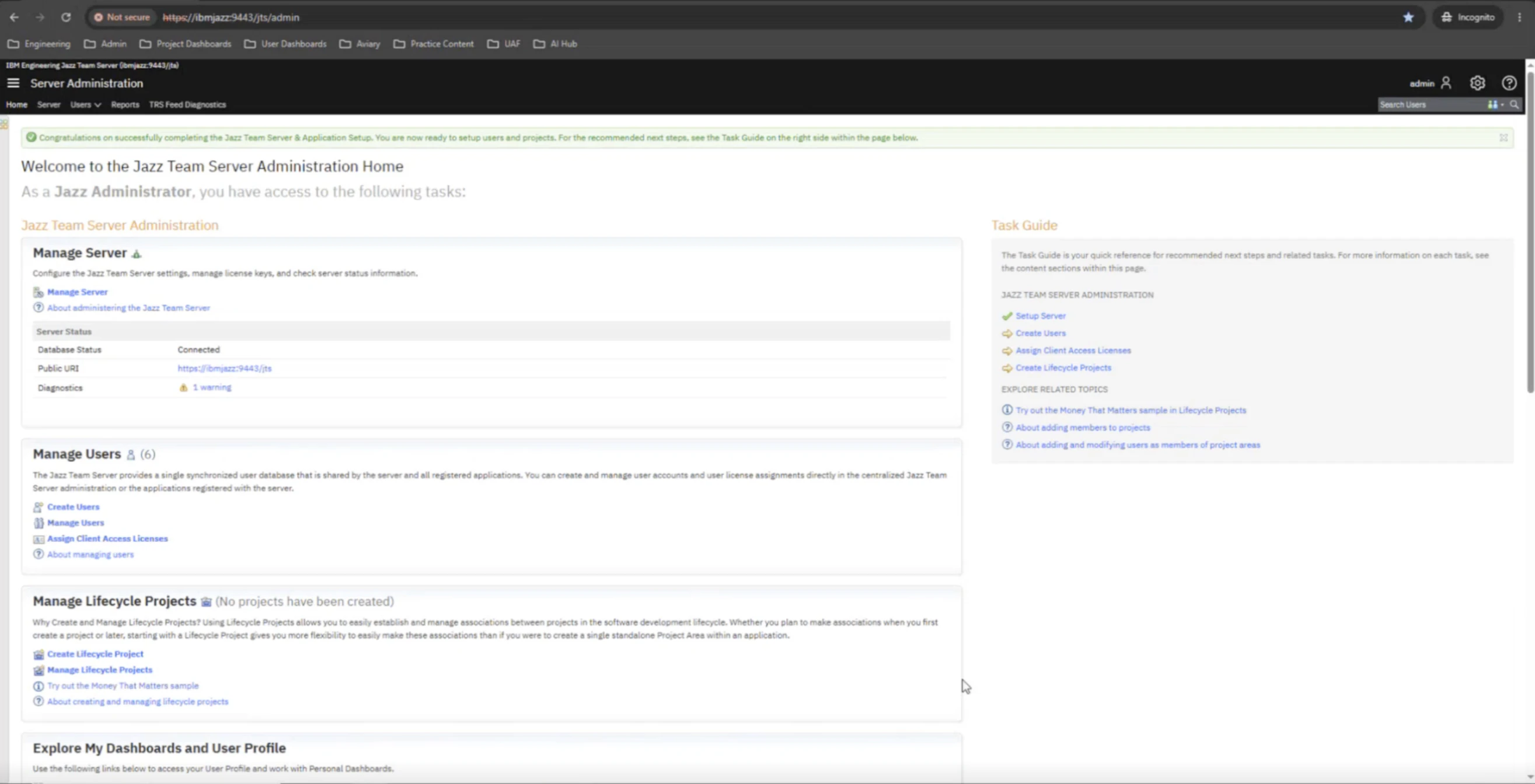Expand the Users menu dropdown
Screen dimensions: 1535x784
[85, 104]
